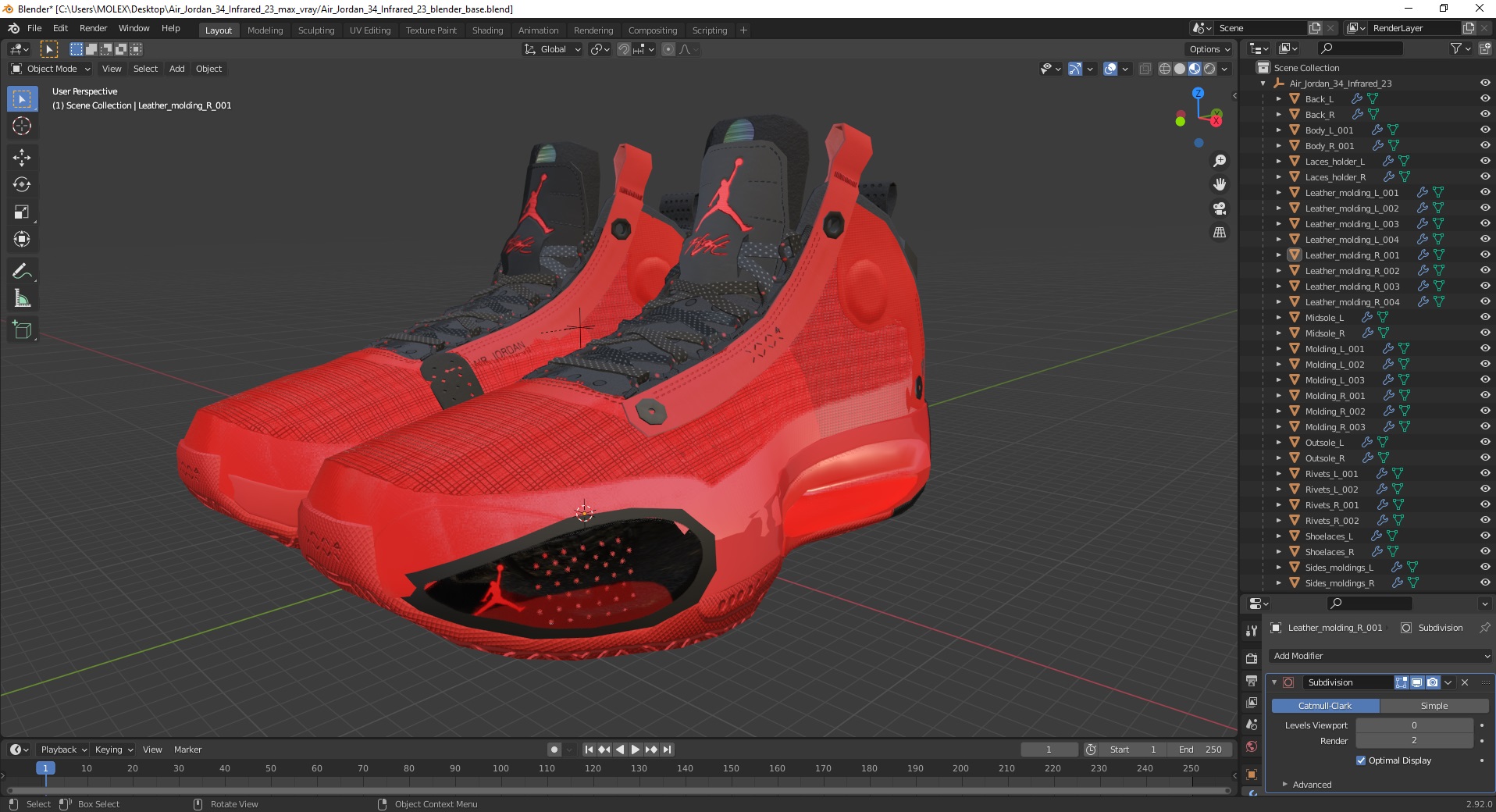Open the Global transform orientation dropdown

(553, 49)
